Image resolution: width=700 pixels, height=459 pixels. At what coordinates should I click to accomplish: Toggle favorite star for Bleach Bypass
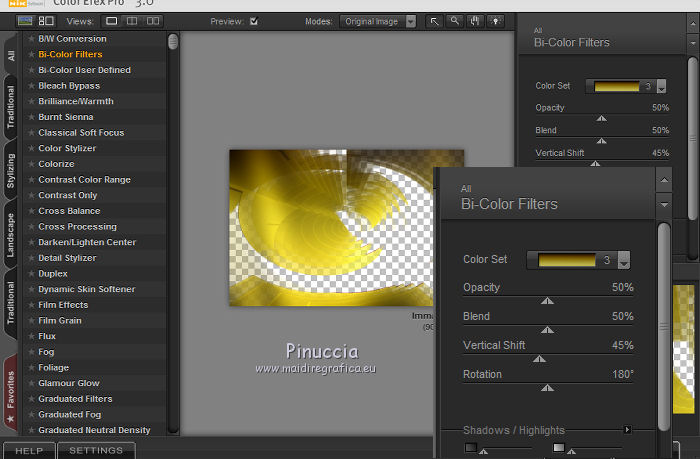[31, 86]
